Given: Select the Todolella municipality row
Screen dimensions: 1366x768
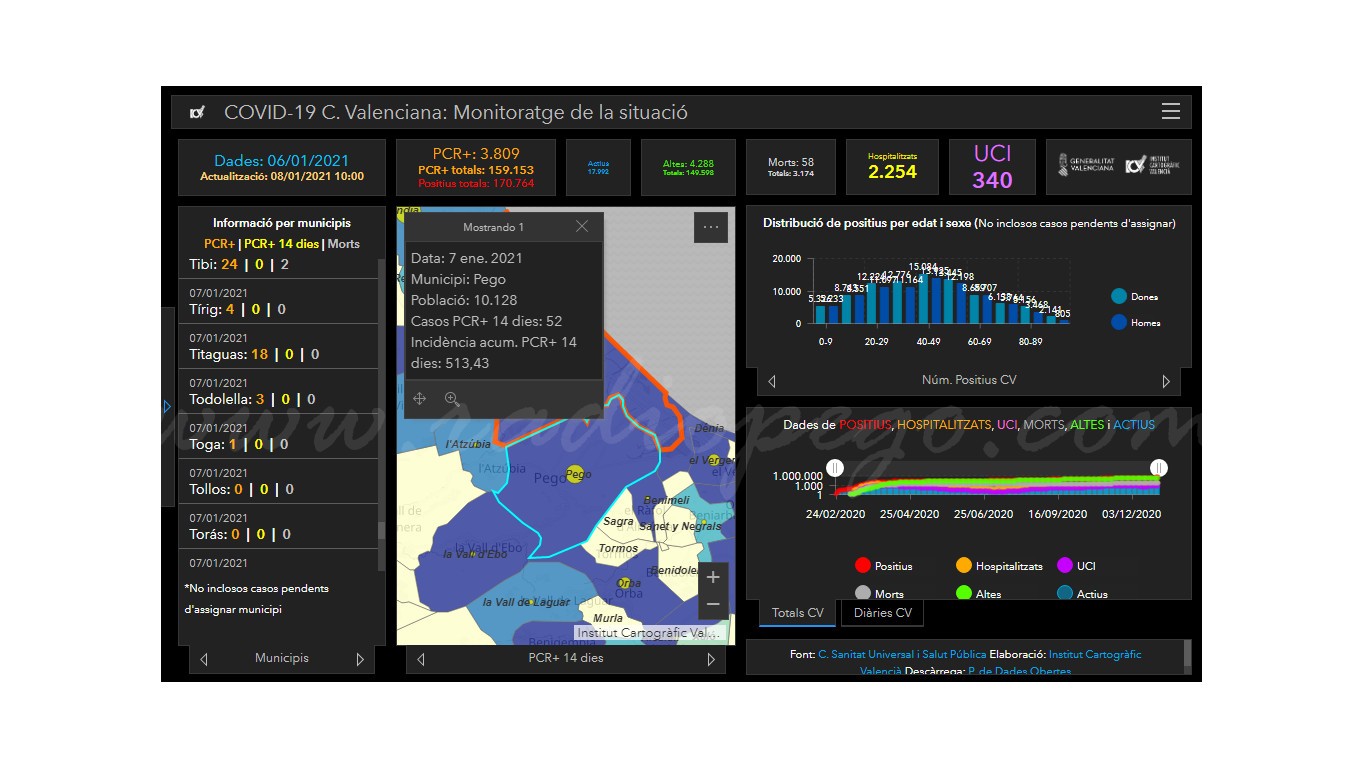Looking at the screenshot, I should 278,391.
